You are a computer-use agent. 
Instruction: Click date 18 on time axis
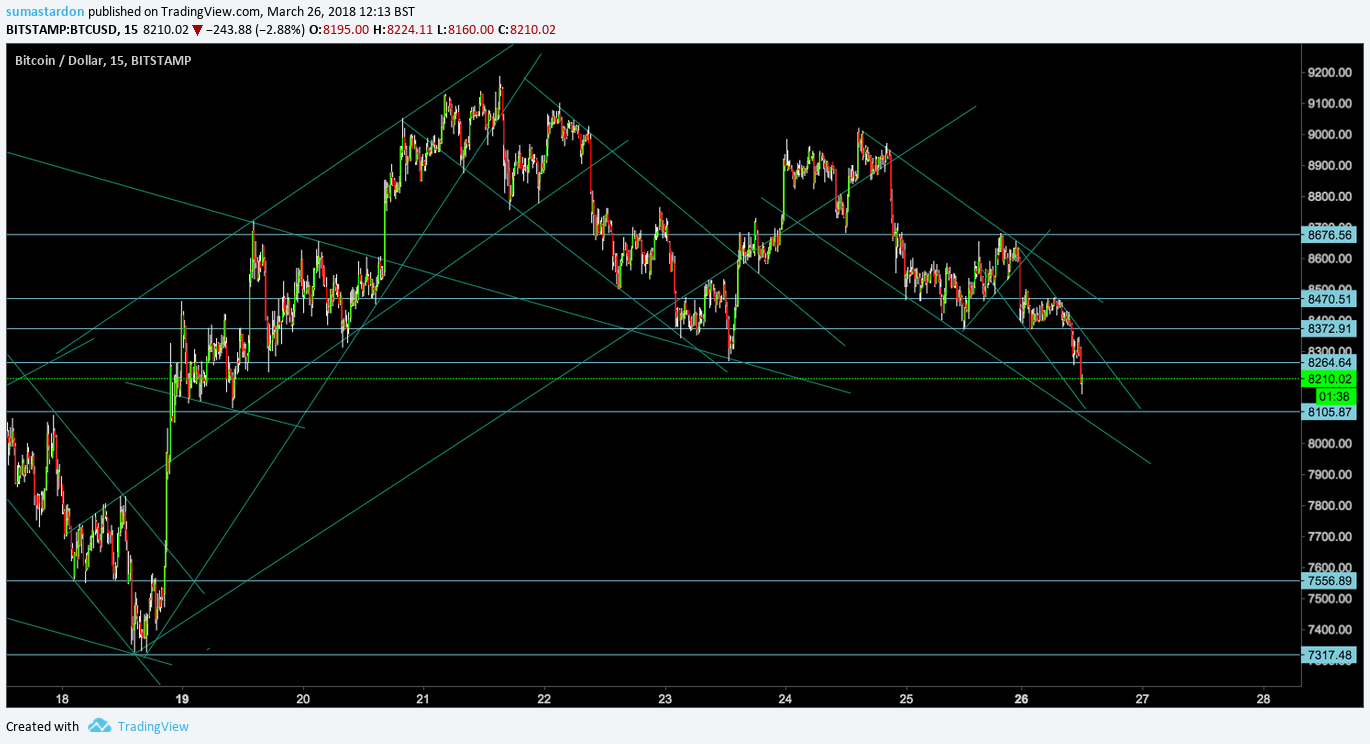pos(62,698)
